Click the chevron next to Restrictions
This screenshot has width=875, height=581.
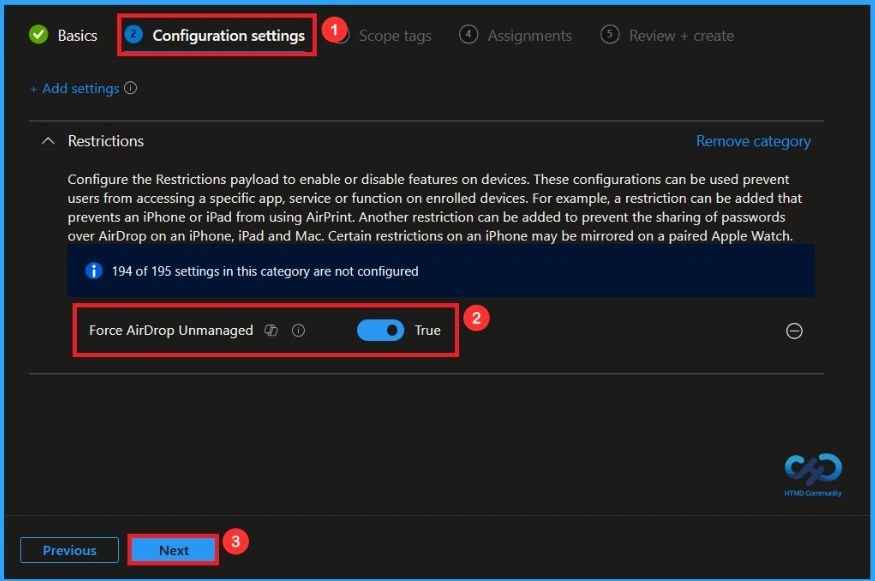(48, 141)
